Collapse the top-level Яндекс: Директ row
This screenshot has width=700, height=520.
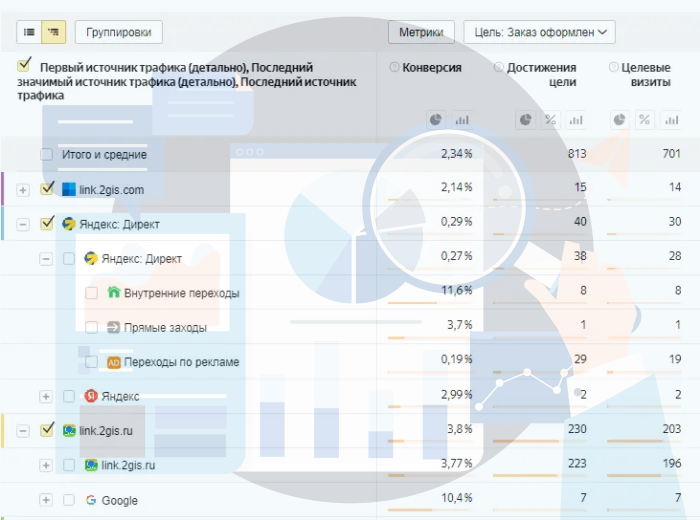pyautogui.click(x=23, y=225)
